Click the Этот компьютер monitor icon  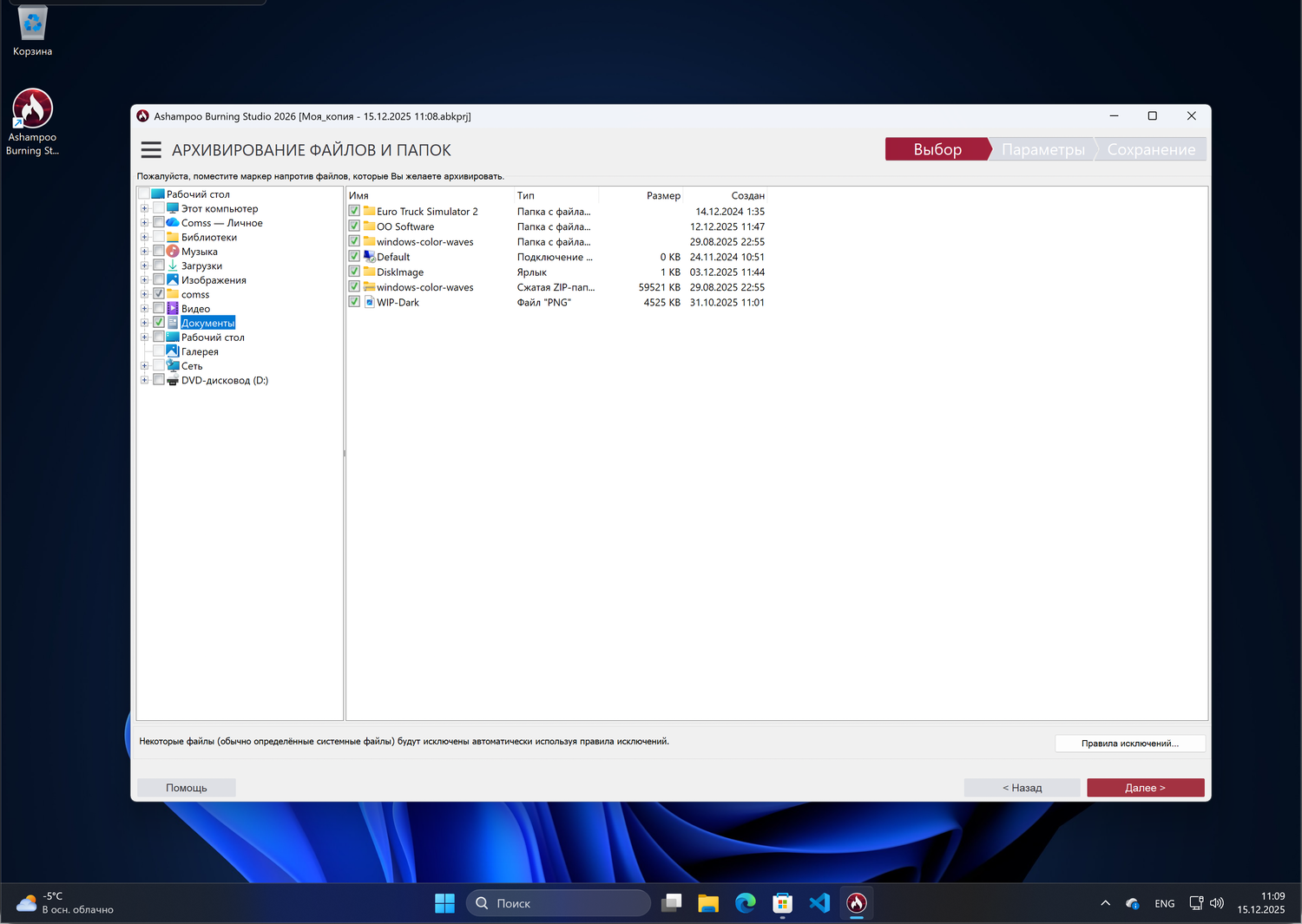pos(173,208)
